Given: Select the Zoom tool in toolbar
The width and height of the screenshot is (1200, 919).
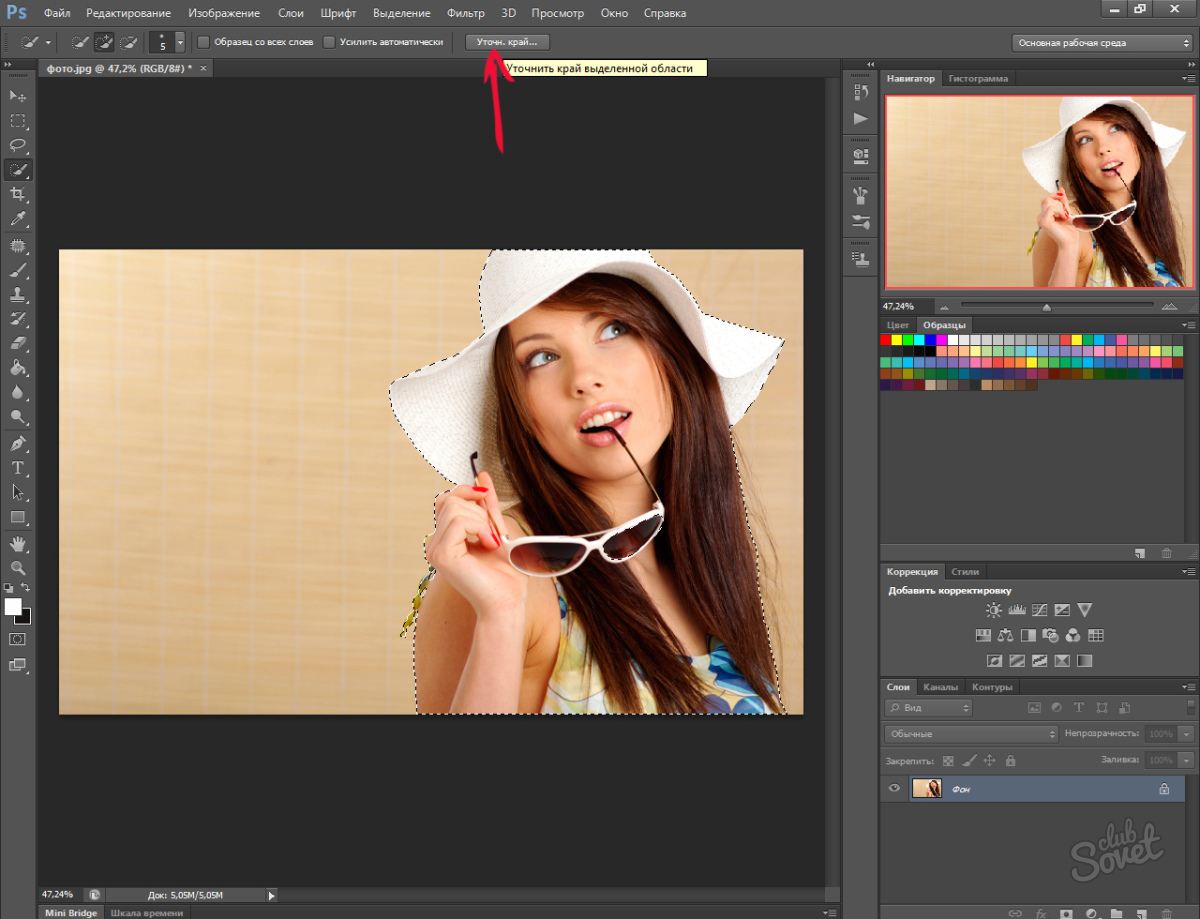Looking at the screenshot, I should click(x=18, y=567).
